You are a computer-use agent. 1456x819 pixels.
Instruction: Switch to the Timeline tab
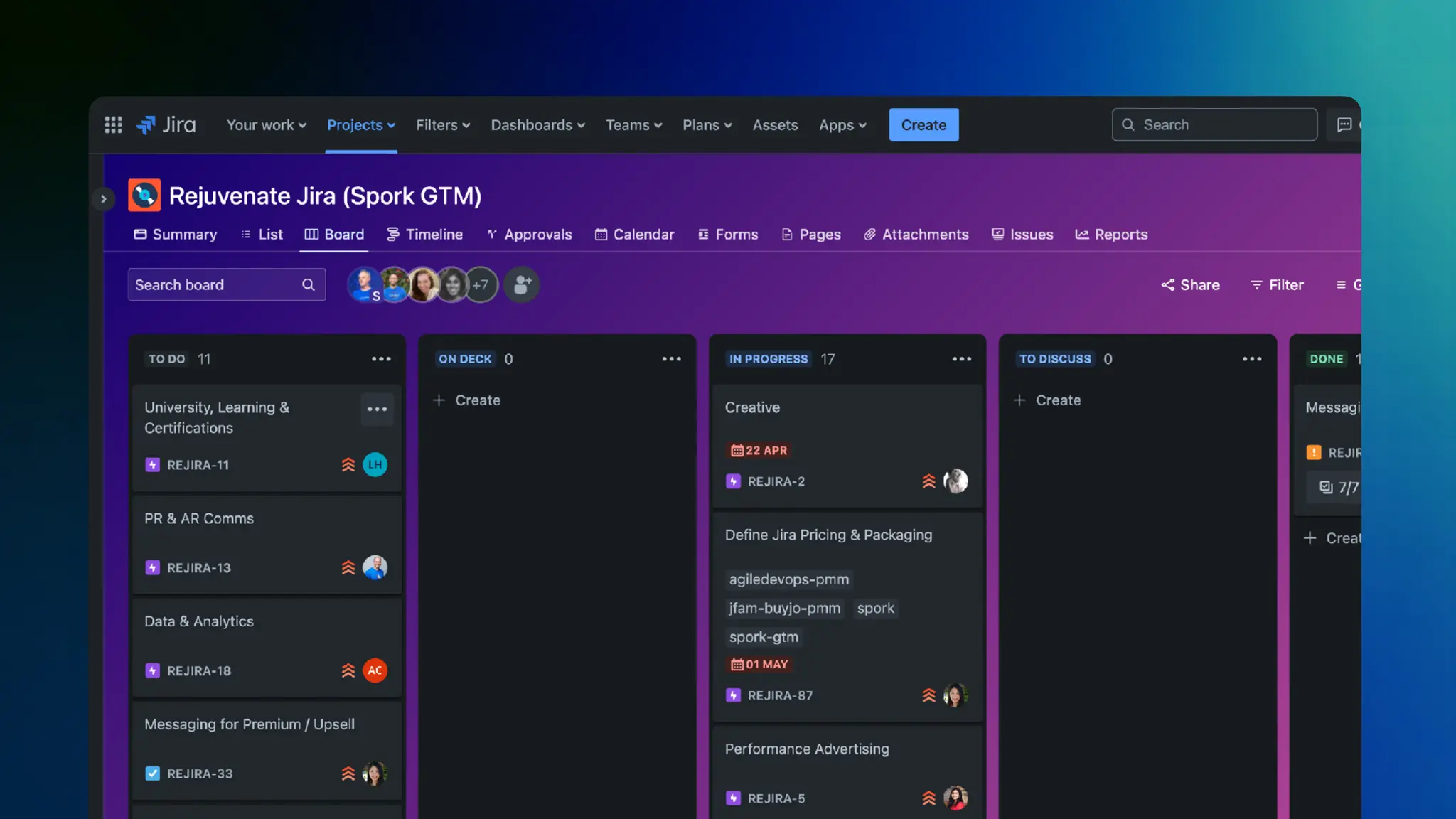[425, 235]
